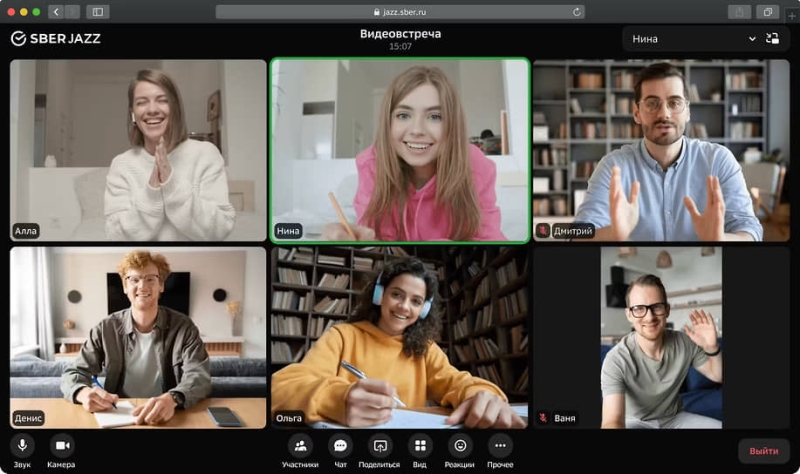Open the Участники participants panel
Image resolution: width=800 pixels, height=474 pixels.
coord(300,445)
